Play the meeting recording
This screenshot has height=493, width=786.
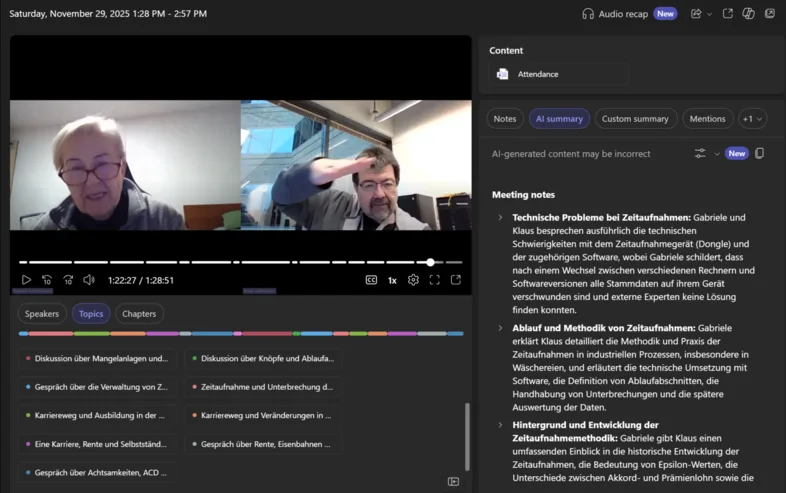[x=26, y=280]
